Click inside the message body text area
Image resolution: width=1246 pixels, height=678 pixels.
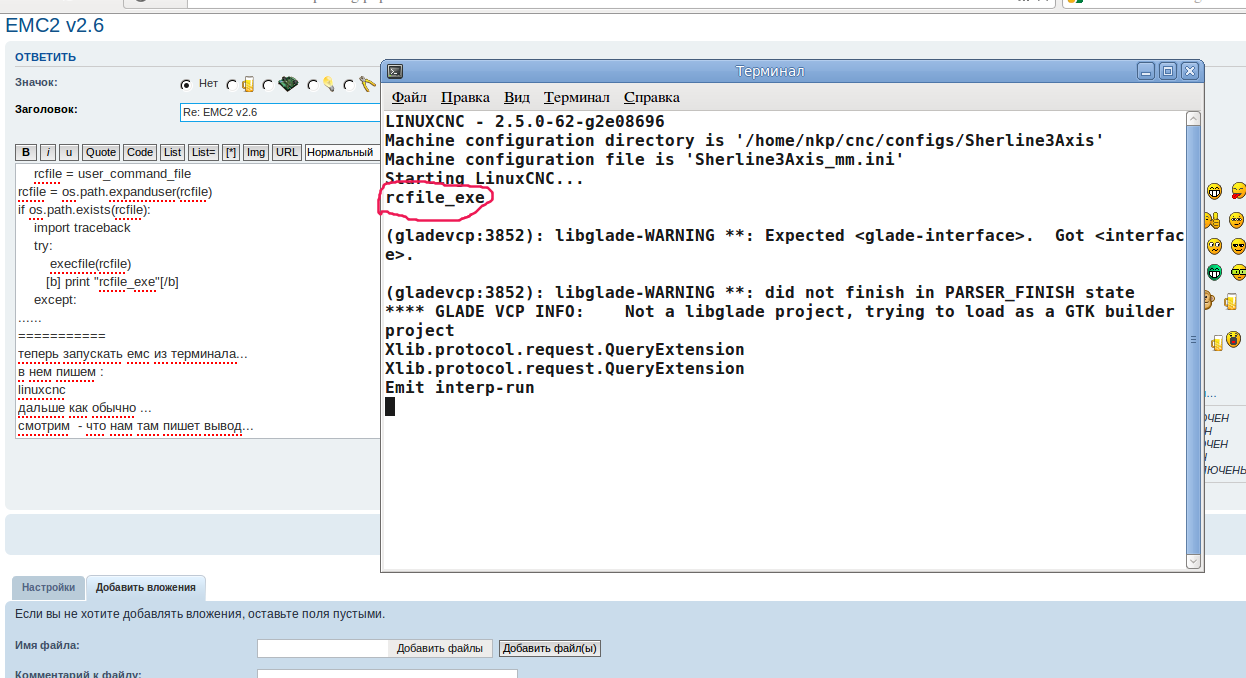(x=198, y=302)
